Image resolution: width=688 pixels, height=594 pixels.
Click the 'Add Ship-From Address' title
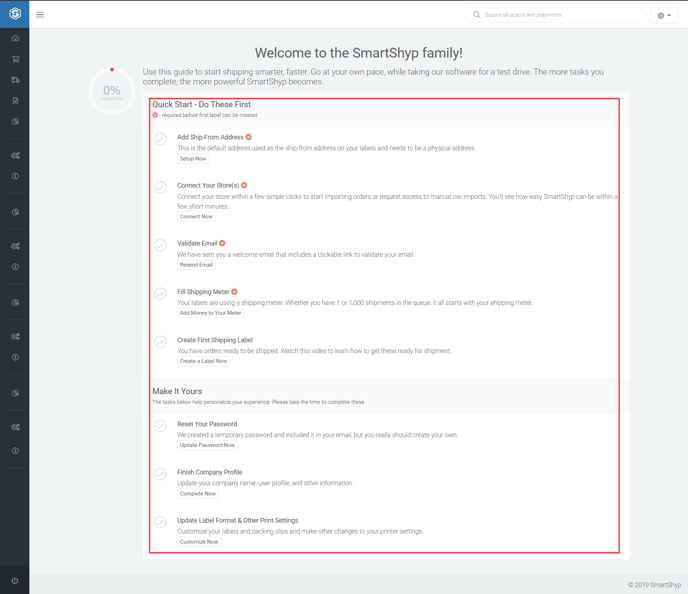[210, 137]
